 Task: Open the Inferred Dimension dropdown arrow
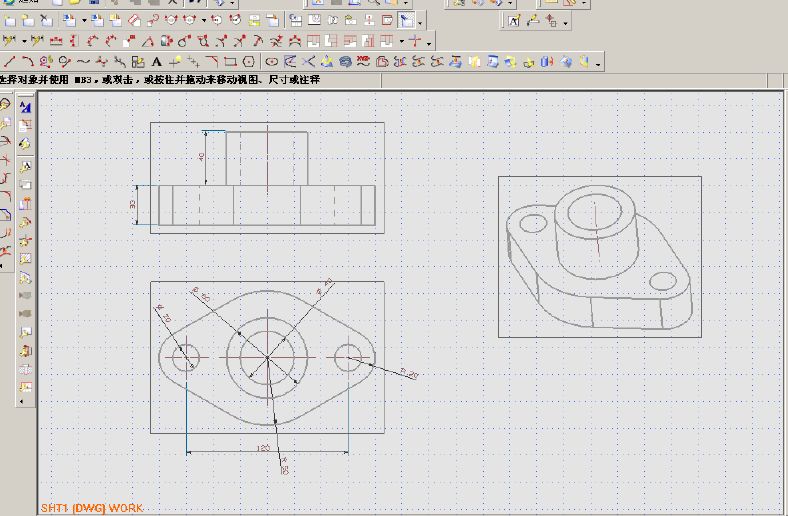tap(24, 41)
